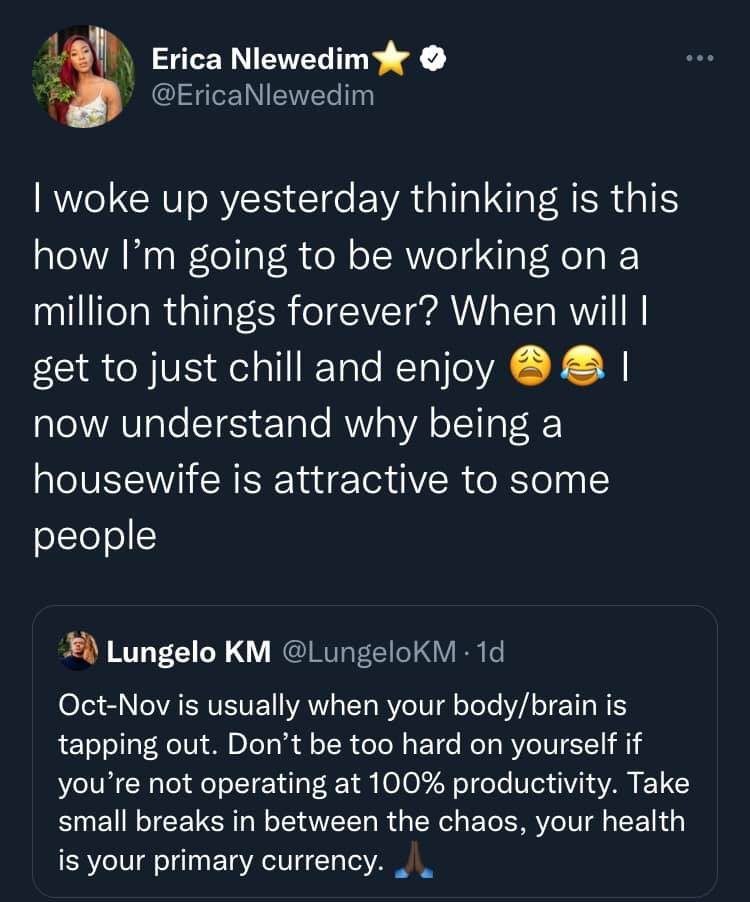Click Erica Nlewedim's profile picture
Image resolution: width=750 pixels, height=902 pixels.
click(84, 77)
